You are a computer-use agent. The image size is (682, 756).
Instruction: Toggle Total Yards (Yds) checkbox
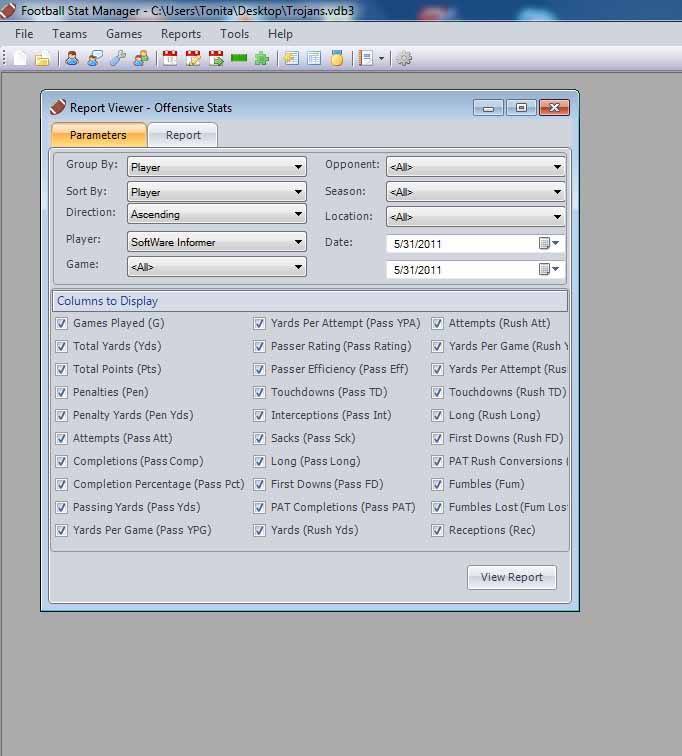pos(62,346)
